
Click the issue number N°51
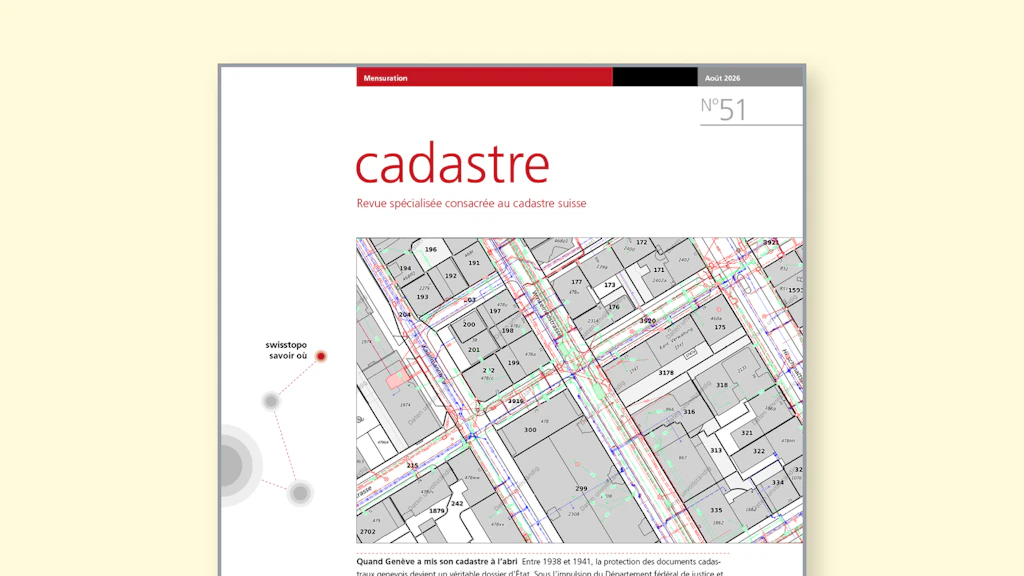(724, 109)
